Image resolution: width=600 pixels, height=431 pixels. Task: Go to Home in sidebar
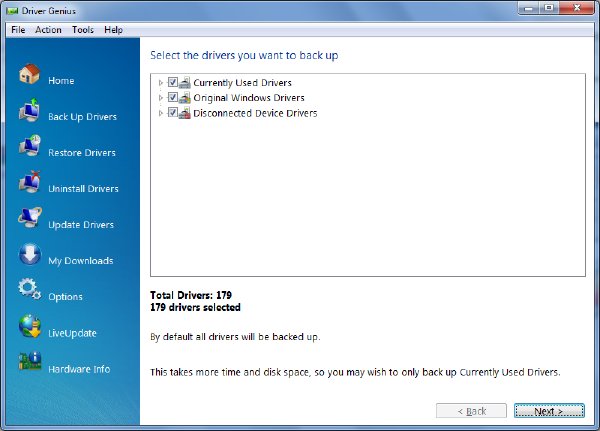(x=61, y=81)
